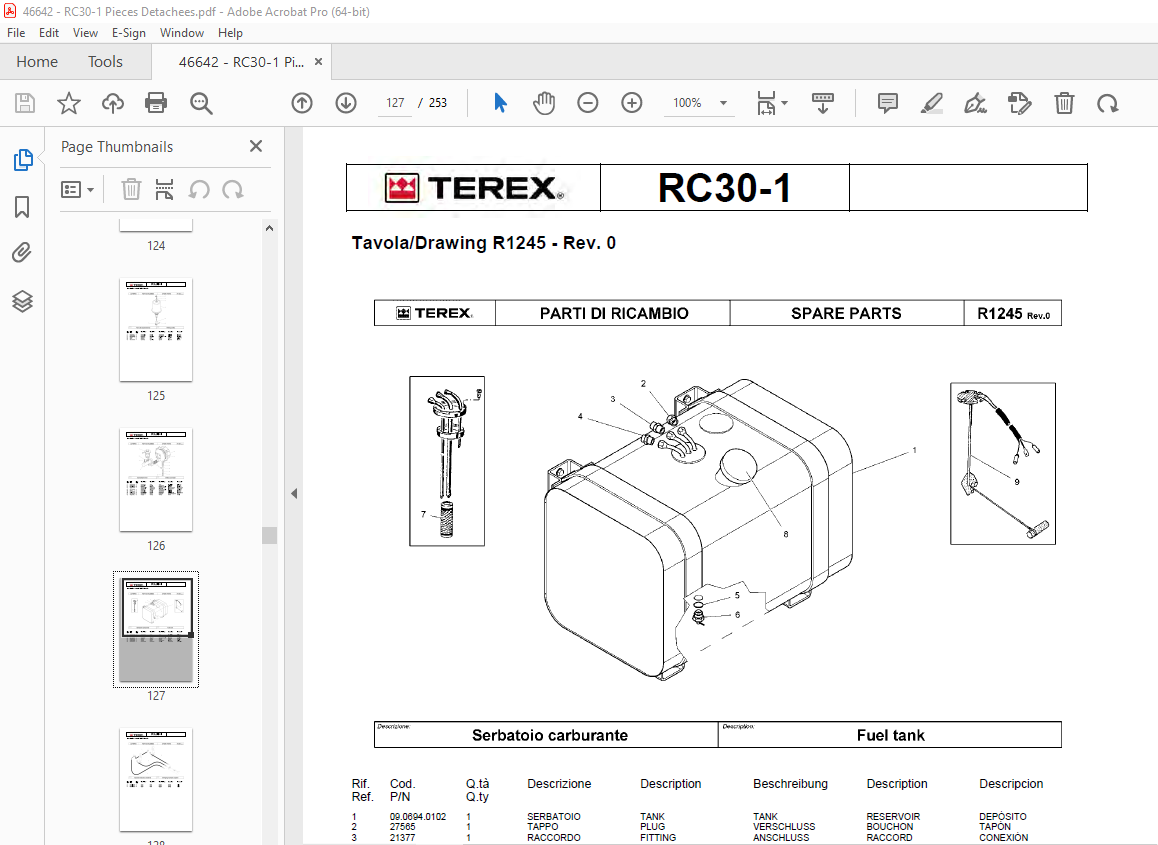This screenshot has height=845, width=1158.
Task: Open Page Thumbnails sidebar icon
Action: coord(23,160)
